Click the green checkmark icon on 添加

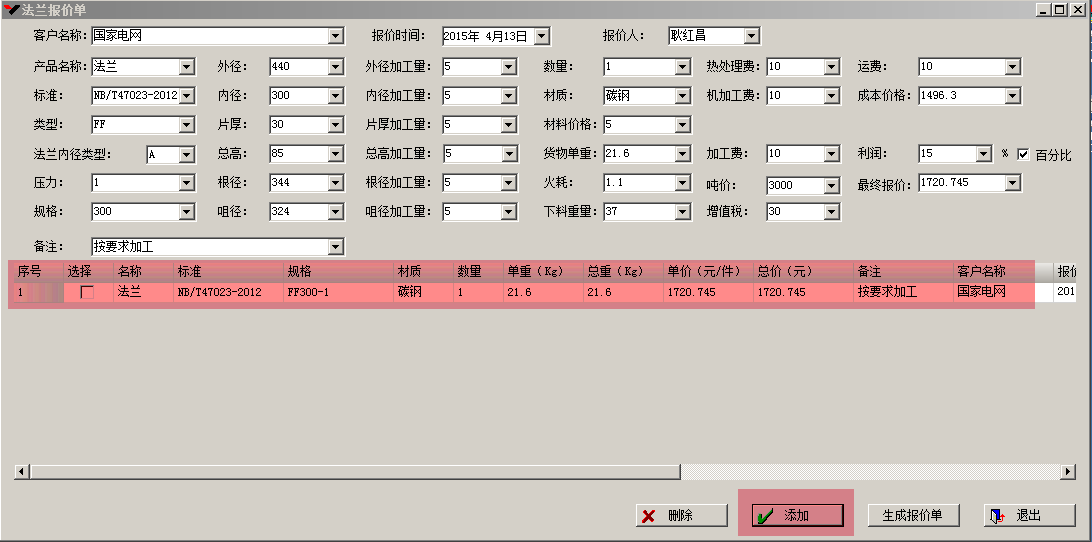click(x=765, y=516)
